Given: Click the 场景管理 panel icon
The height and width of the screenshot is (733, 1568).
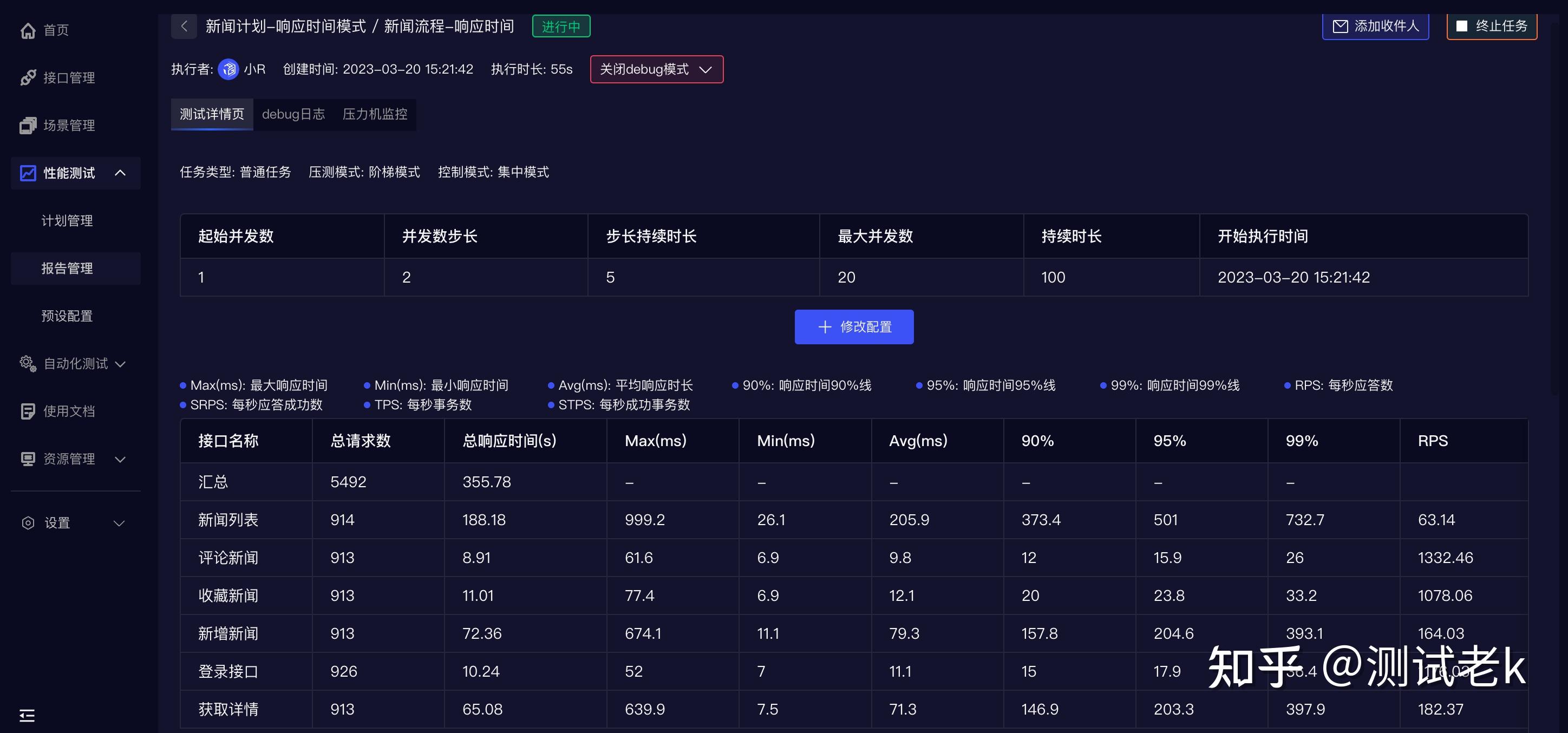Looking at the screenshot, I should click(29, 126).
